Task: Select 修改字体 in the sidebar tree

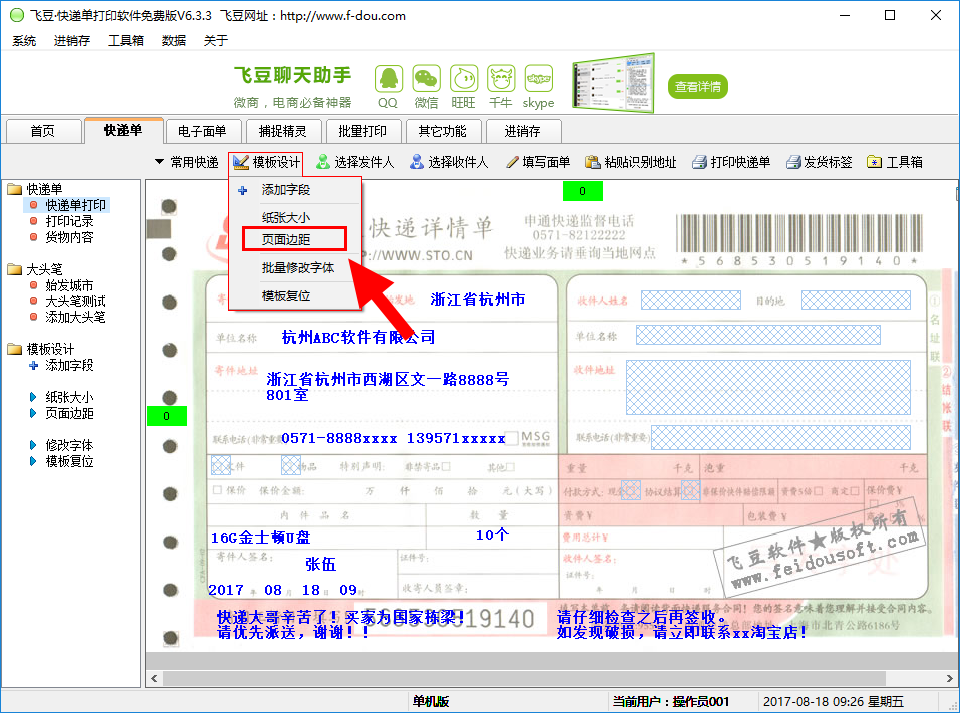Action: [69, 445]
